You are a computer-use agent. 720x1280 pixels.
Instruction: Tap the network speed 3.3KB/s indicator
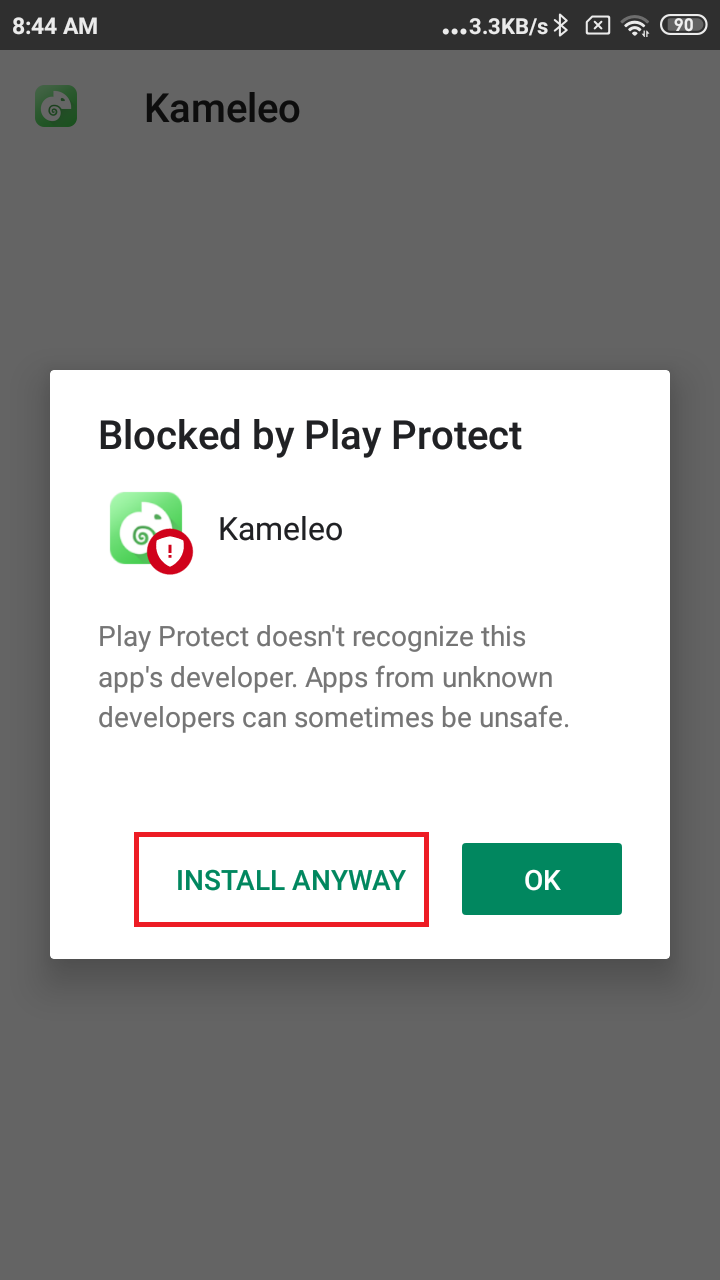[508, 26]
